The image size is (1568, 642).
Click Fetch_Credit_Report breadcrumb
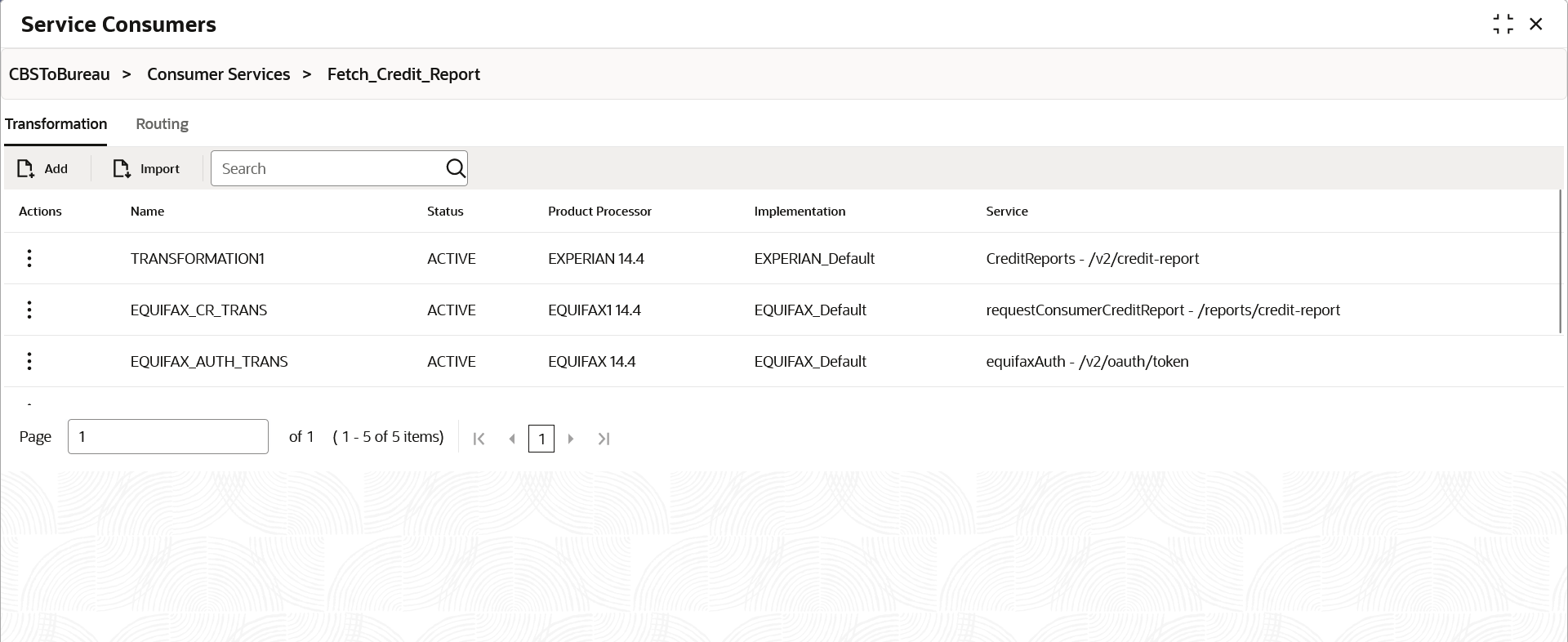point(403,74)
